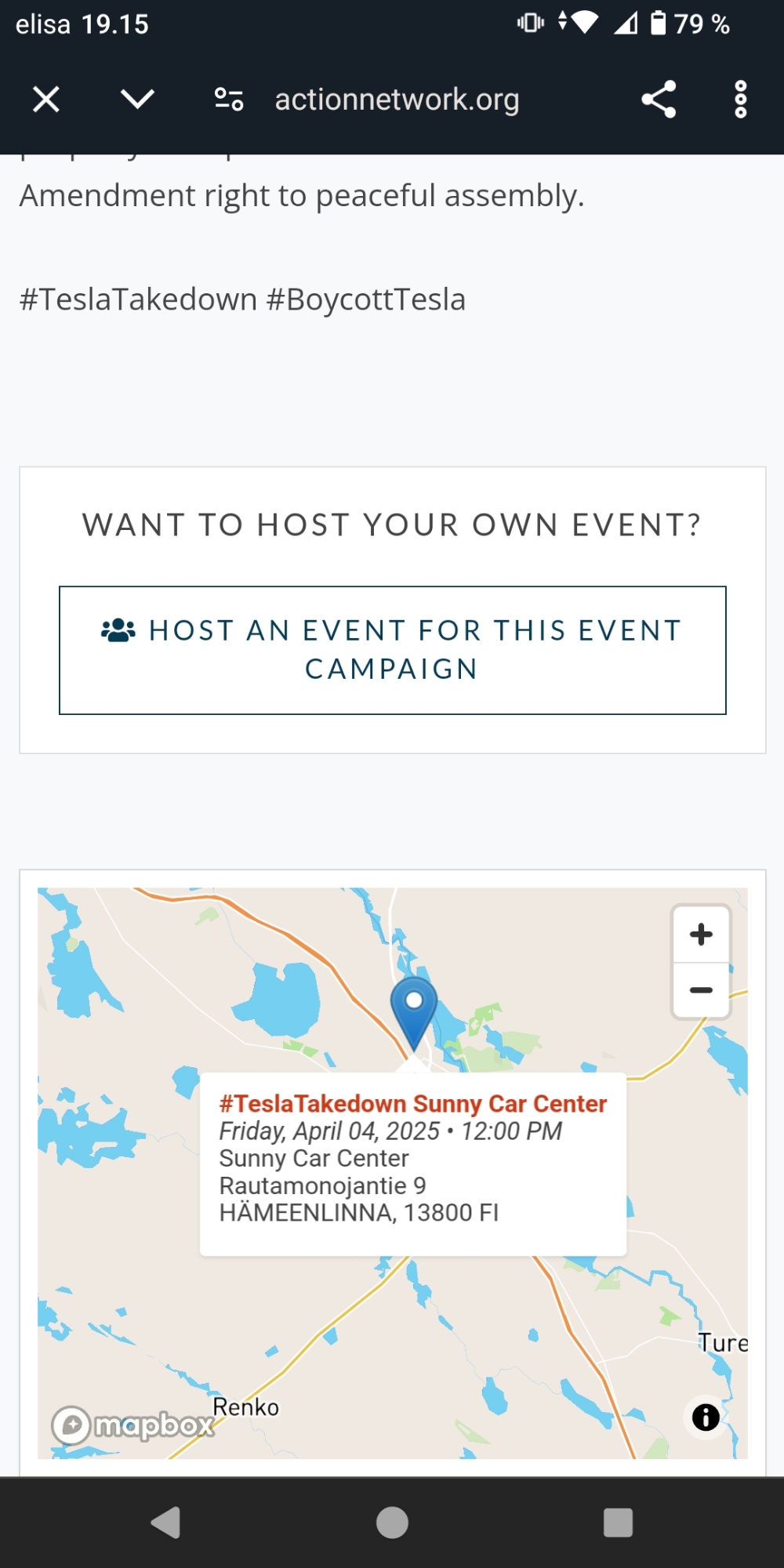Image resolution: width=784 pixels, height=1568 pixels.
Task: Open Android recent apps overview
Action: tap(618, 1523)
